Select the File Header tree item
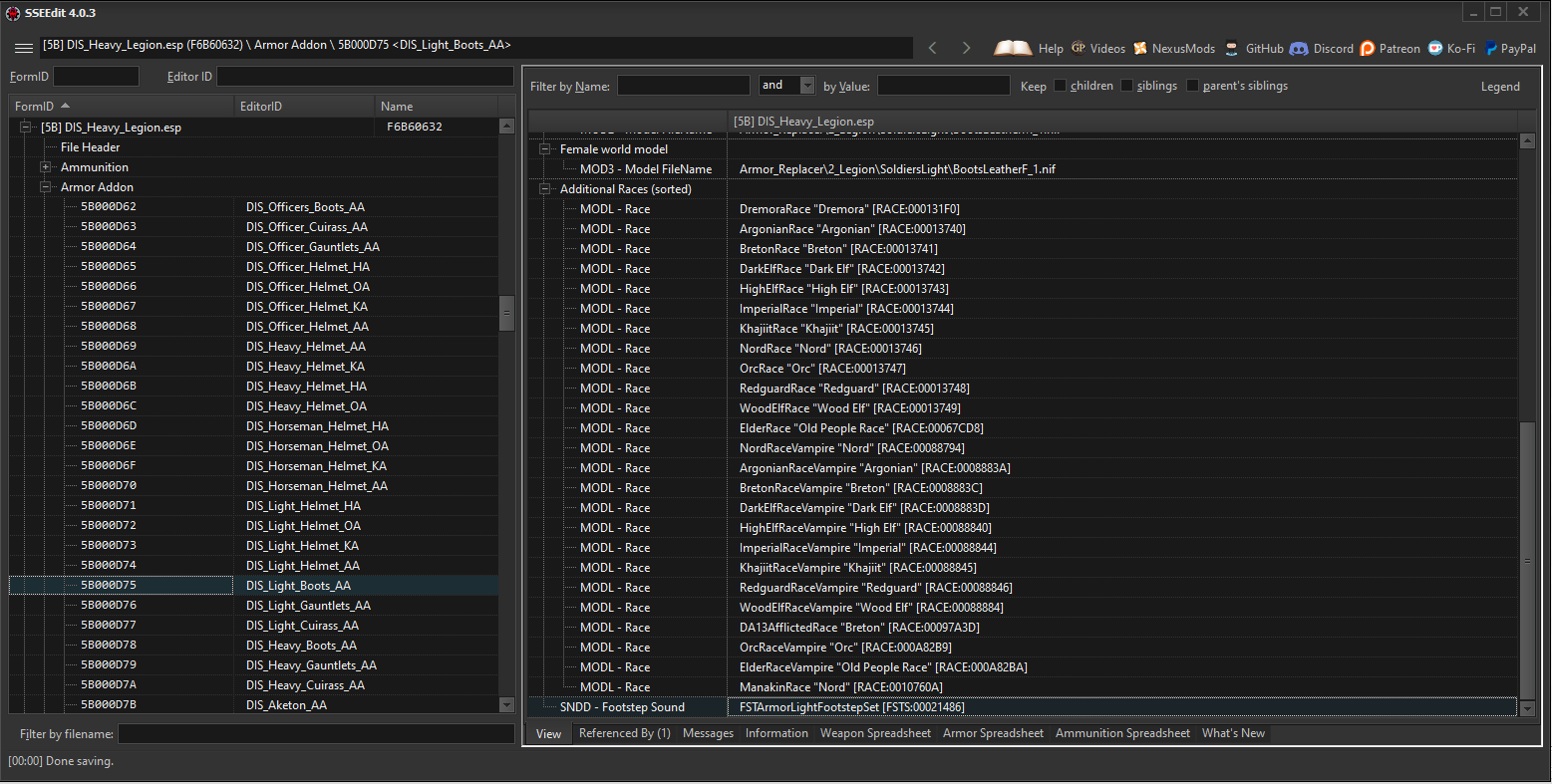The height and width of the screenshot is (784, 1552). [91, 147]
